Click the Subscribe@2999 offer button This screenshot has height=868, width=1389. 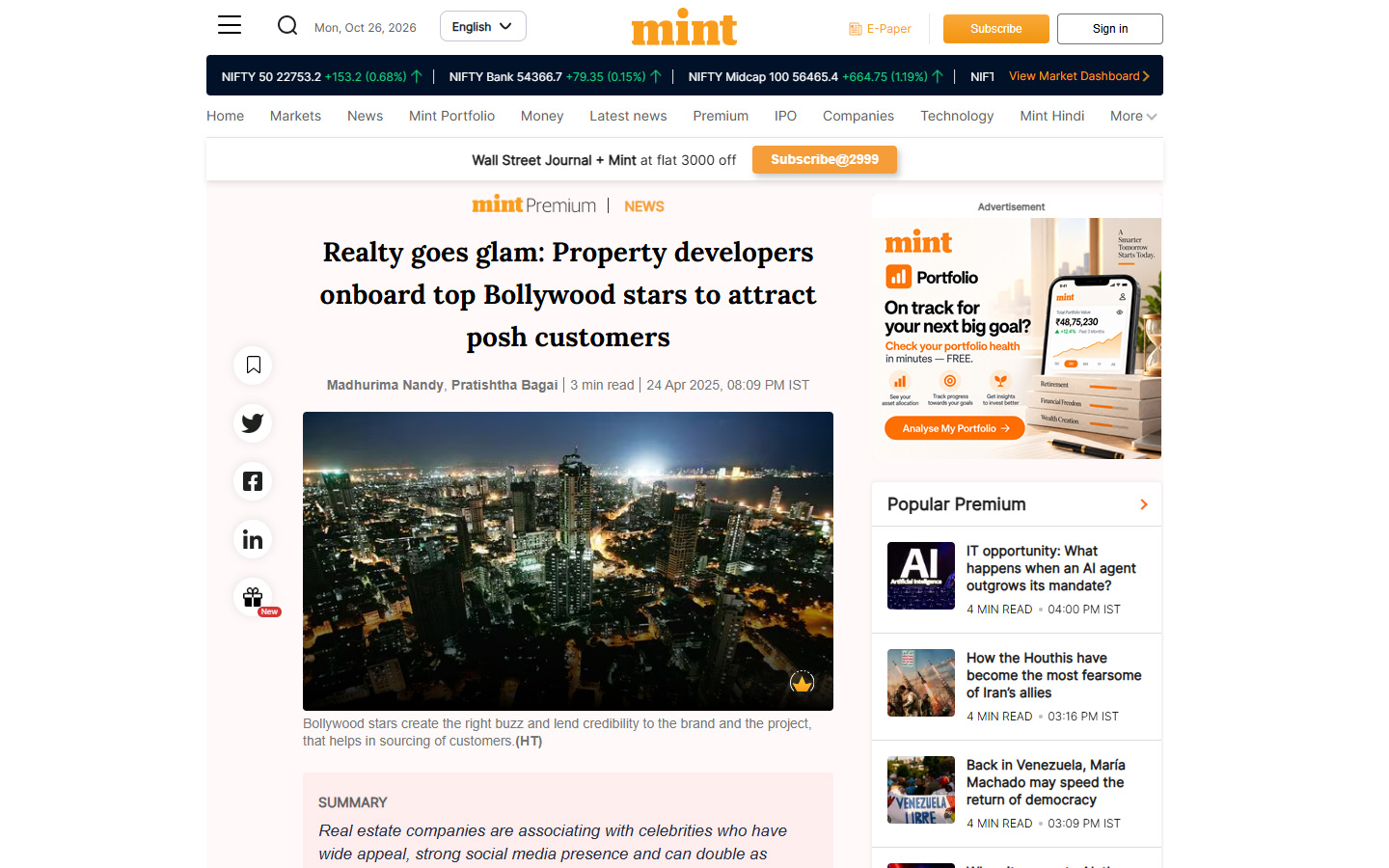coord(825,160)
